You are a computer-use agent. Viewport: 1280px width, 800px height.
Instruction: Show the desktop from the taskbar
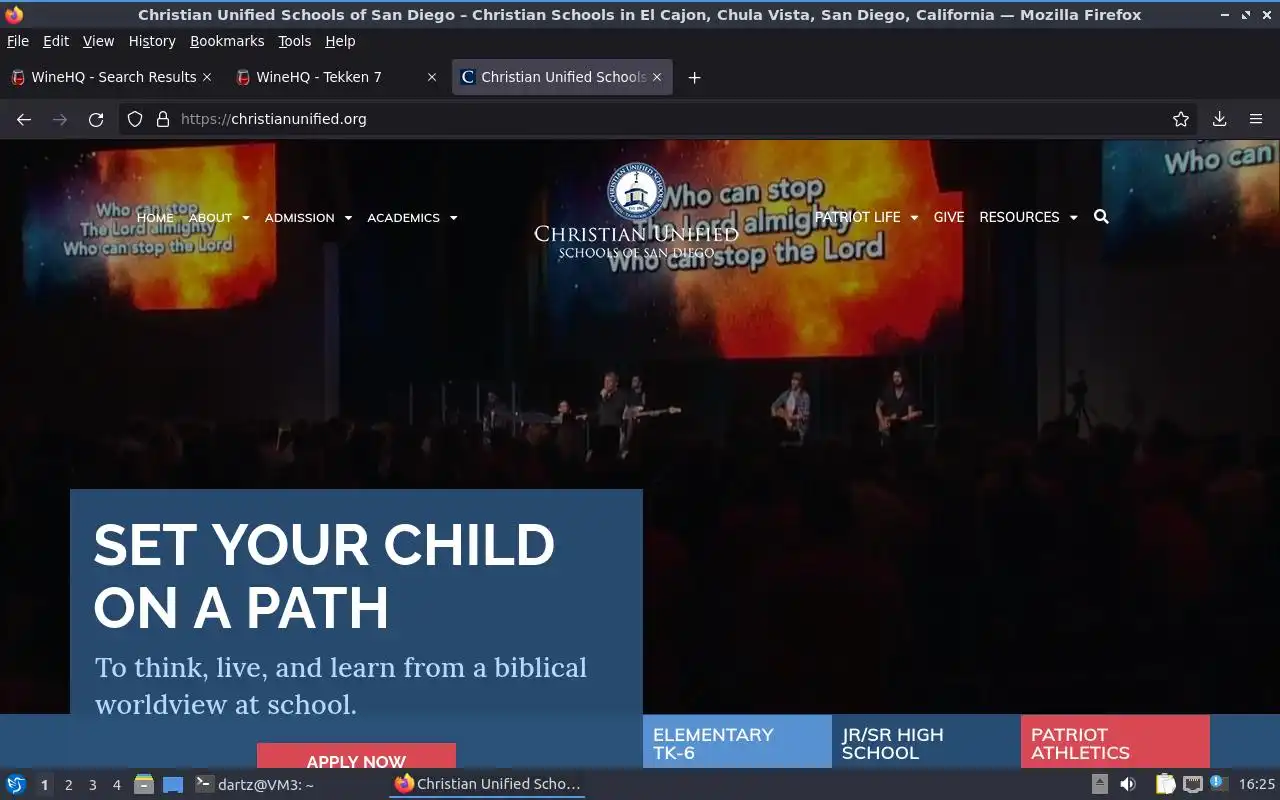click(x=173, y=785)
